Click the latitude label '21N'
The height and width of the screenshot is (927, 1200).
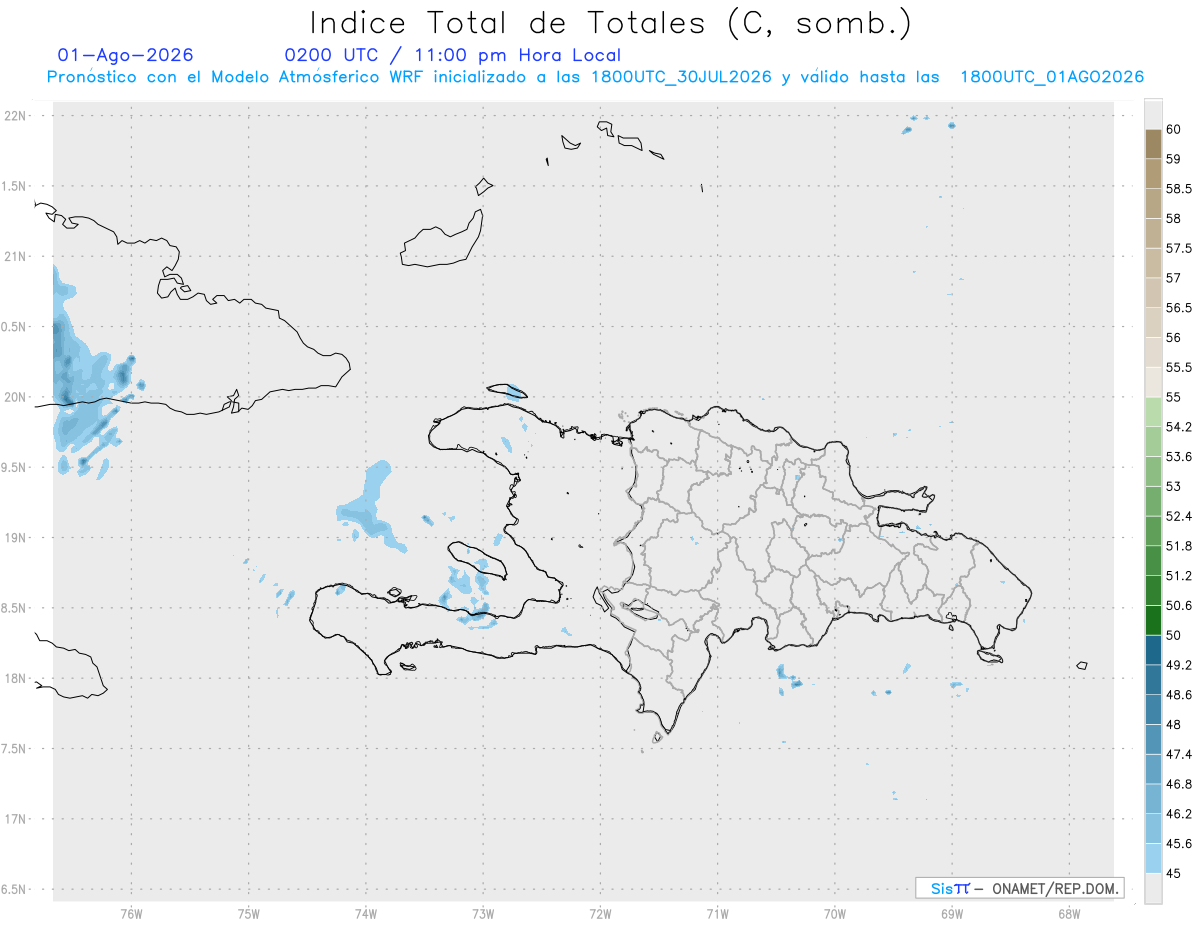click(17, 257)
